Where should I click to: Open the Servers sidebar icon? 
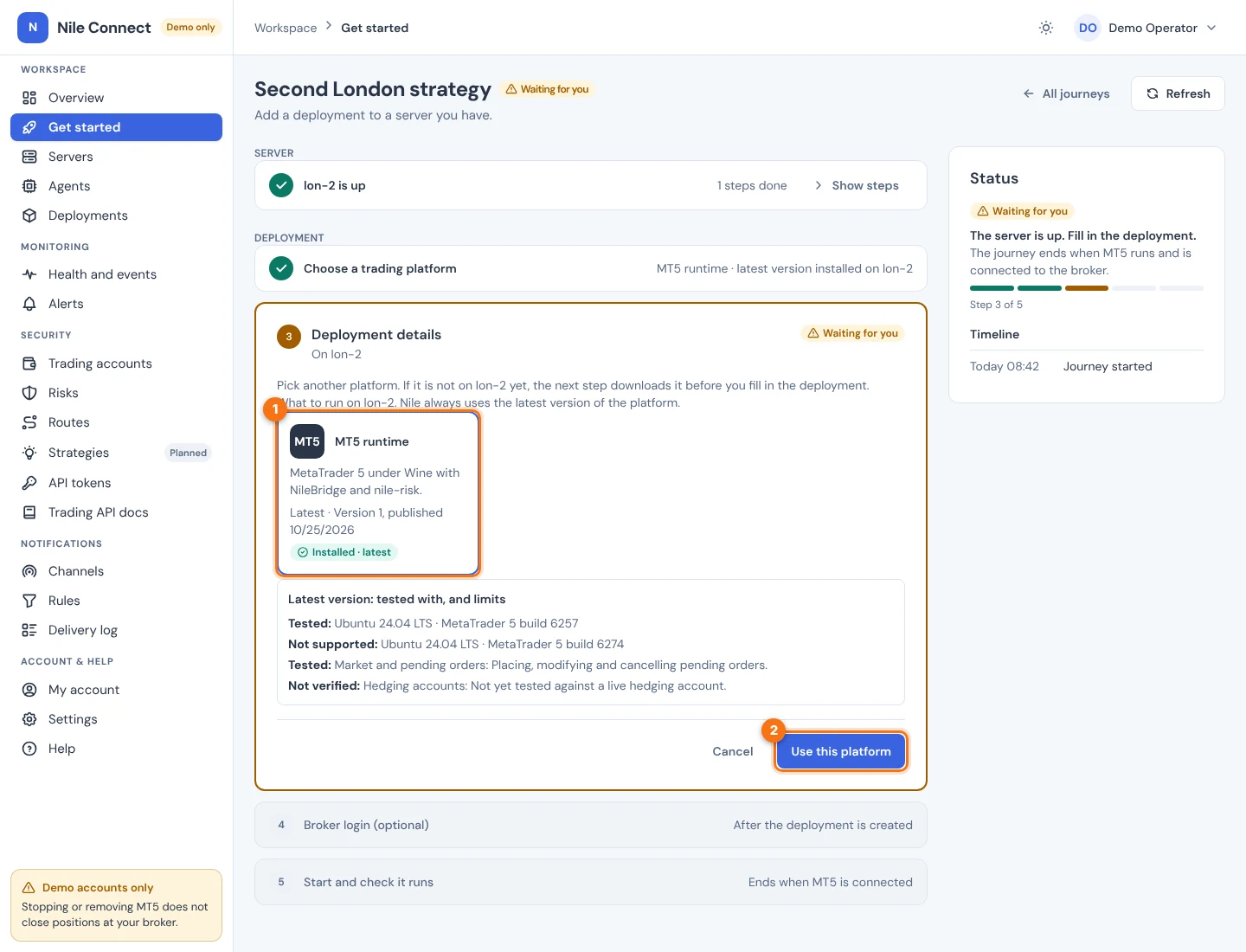pos(29,157)
